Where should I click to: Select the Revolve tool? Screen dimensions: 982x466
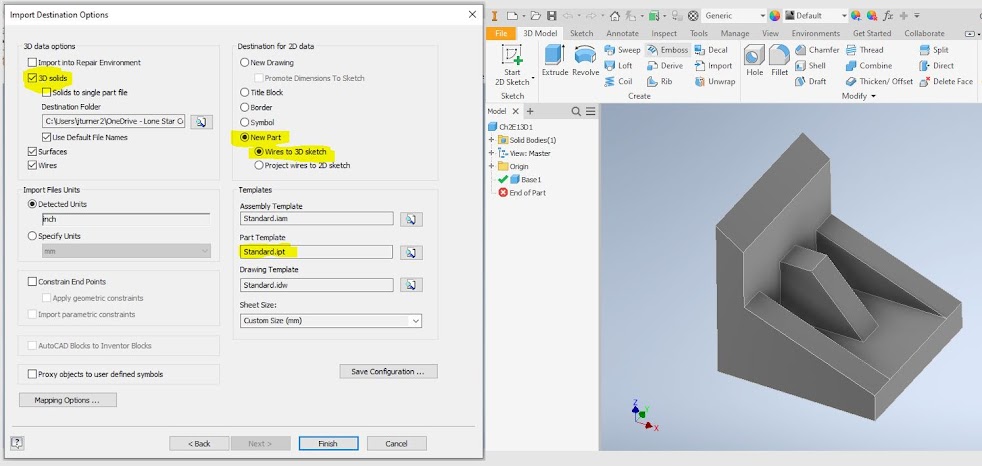tap(586, 61)
